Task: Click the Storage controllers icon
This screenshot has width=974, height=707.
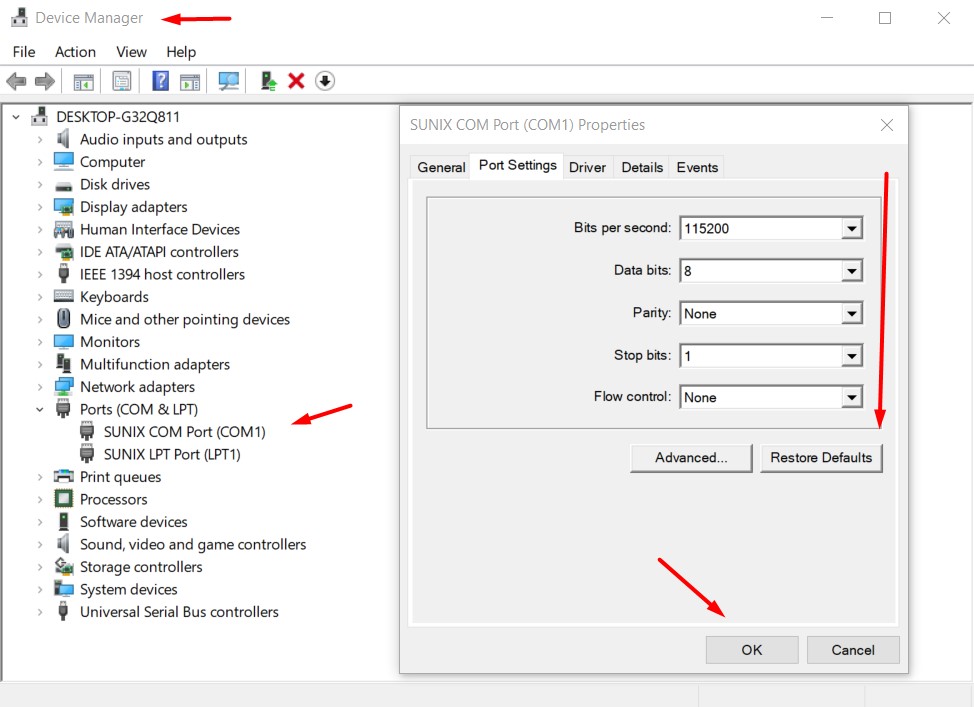Action: coord(63,567)
